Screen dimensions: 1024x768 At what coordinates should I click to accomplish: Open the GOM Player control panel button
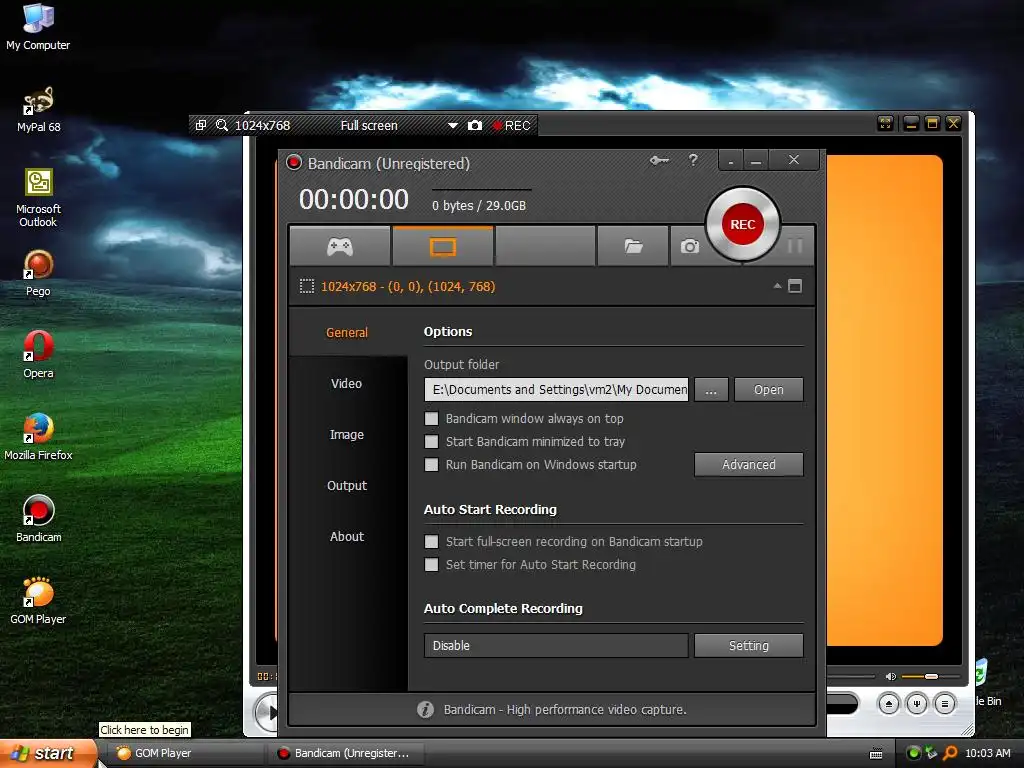pos(917,703)
